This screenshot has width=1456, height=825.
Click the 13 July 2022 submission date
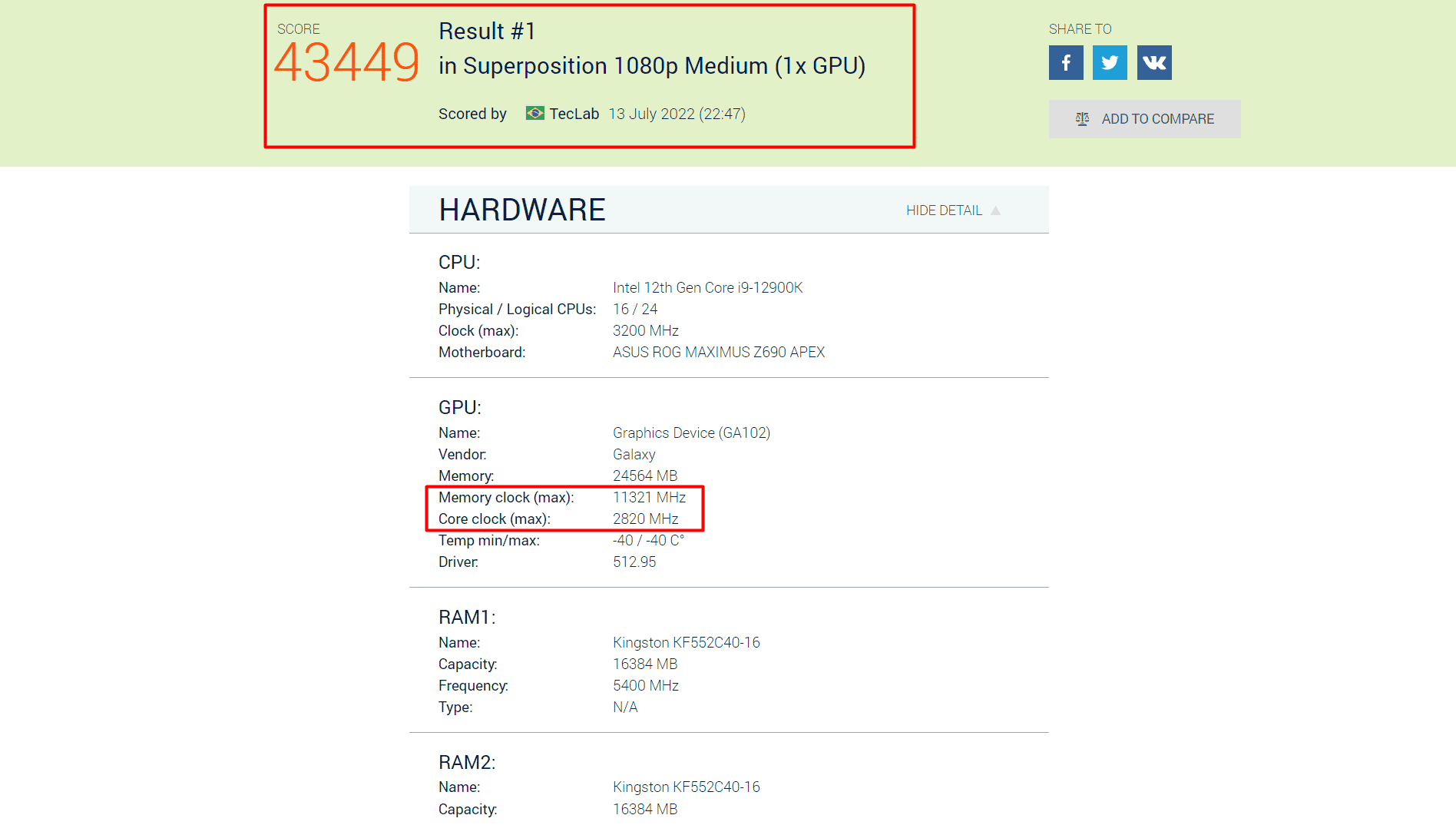677,114
